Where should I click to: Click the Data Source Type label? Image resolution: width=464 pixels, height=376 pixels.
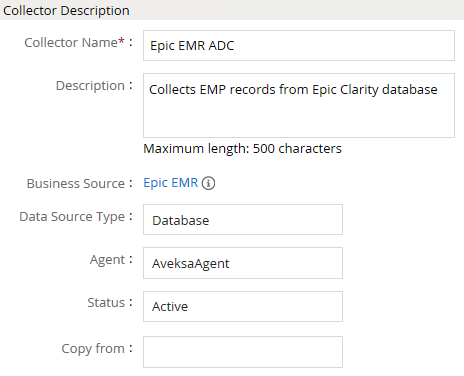tap(72, 217)
